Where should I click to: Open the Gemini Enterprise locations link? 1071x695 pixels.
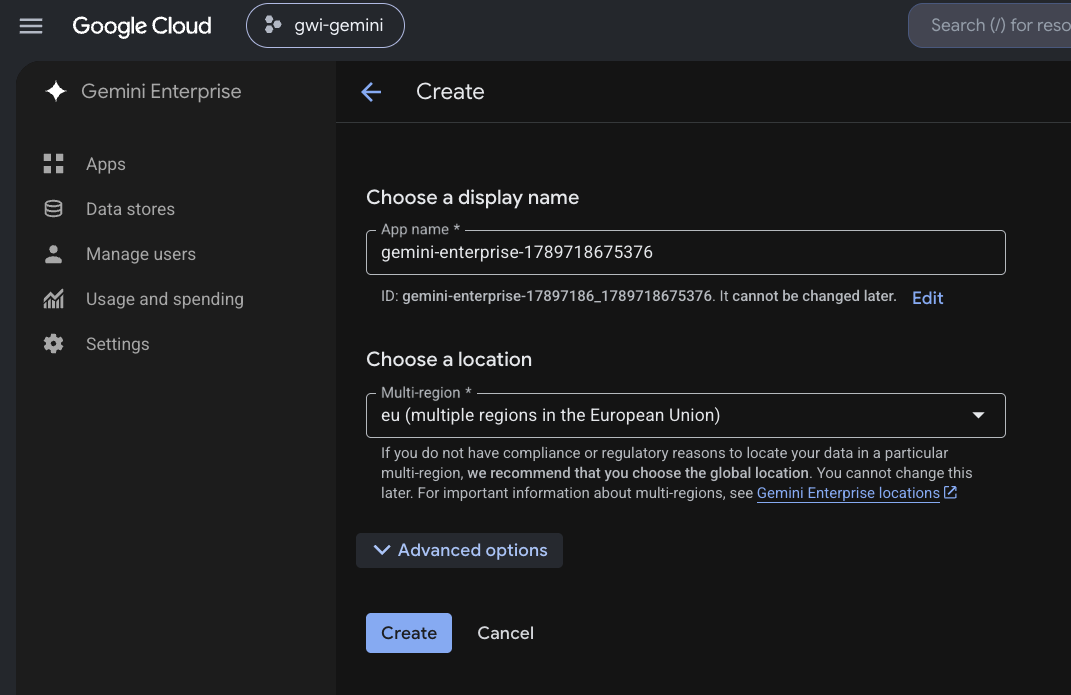848,493
